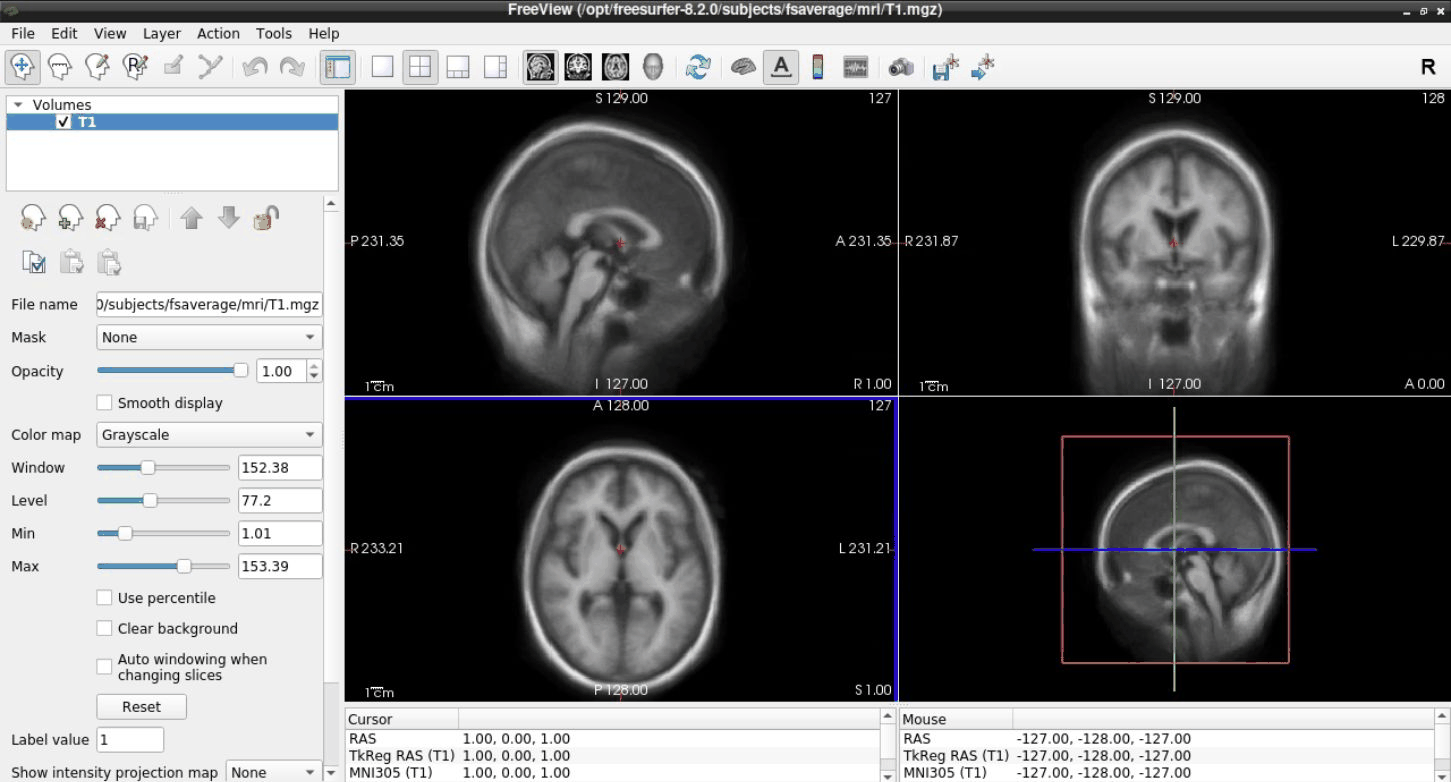Screen dimensions: 1451x782
Task: Click the File name field
Action: (209, 304)
